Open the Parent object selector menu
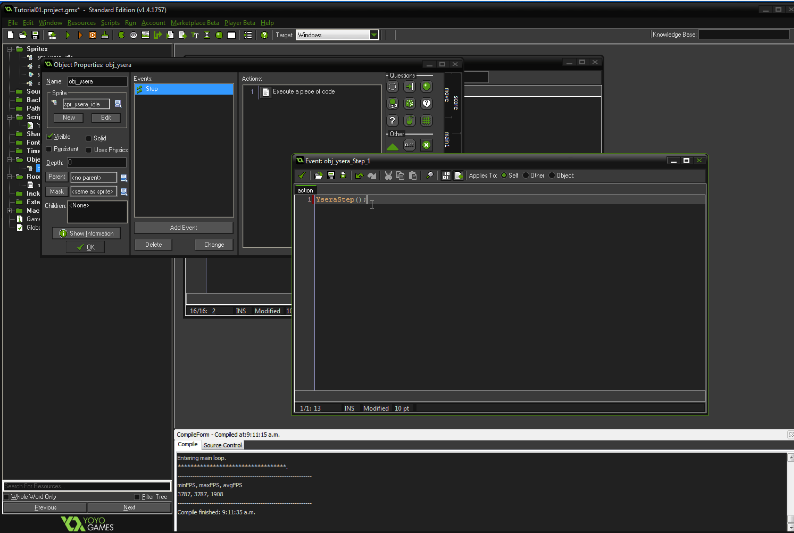 (124, 177)
